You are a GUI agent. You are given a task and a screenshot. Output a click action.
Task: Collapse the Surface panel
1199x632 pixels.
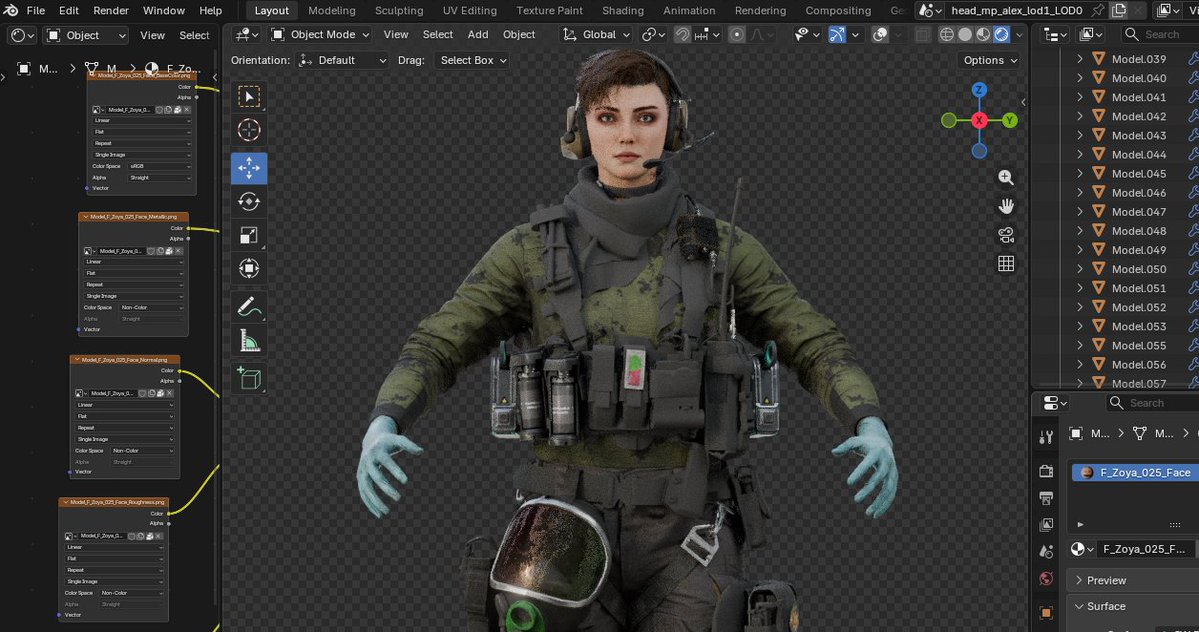1079,606
